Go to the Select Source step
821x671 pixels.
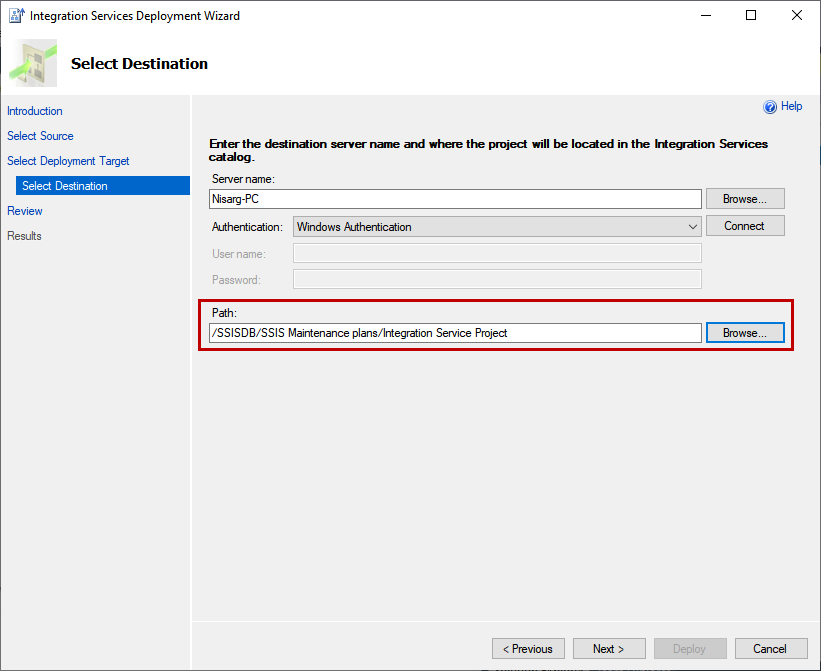(x=40, y=136)
